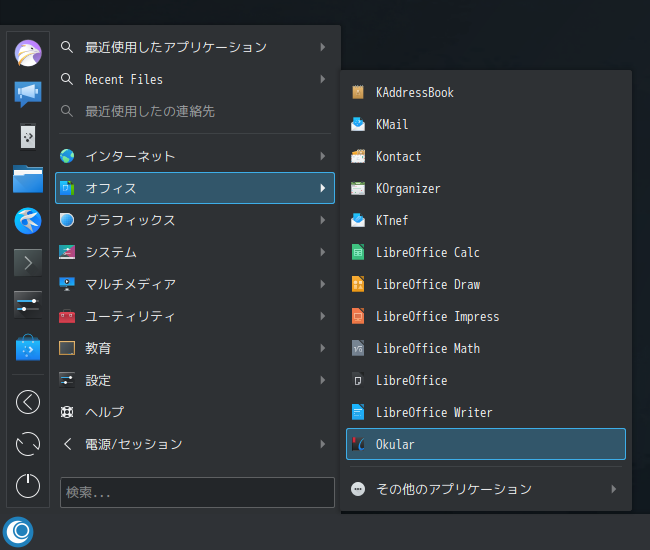
Task: Open KDE Connect phone icon in favorites
Action: tap(28, 136)
